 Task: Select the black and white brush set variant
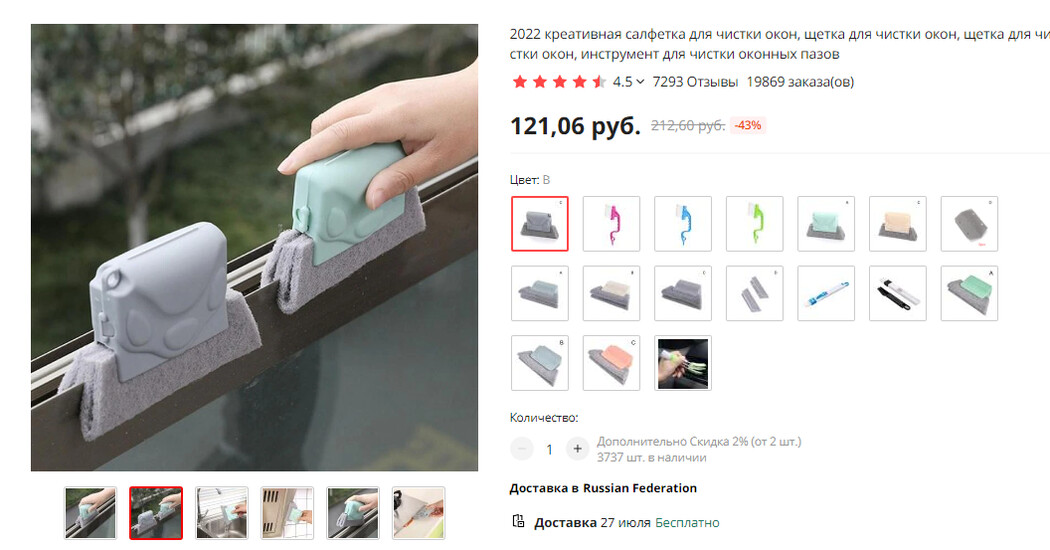click(x=898, y=293)
